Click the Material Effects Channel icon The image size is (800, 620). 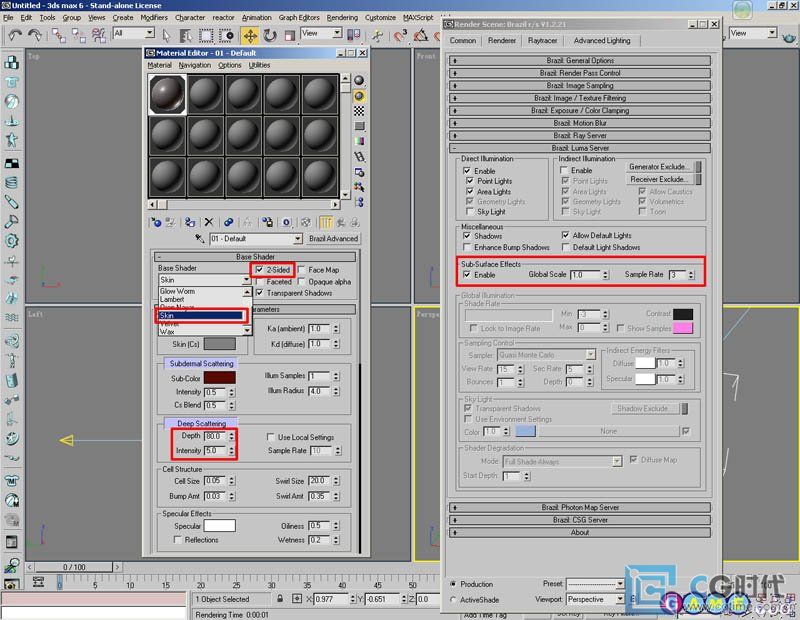286,222
